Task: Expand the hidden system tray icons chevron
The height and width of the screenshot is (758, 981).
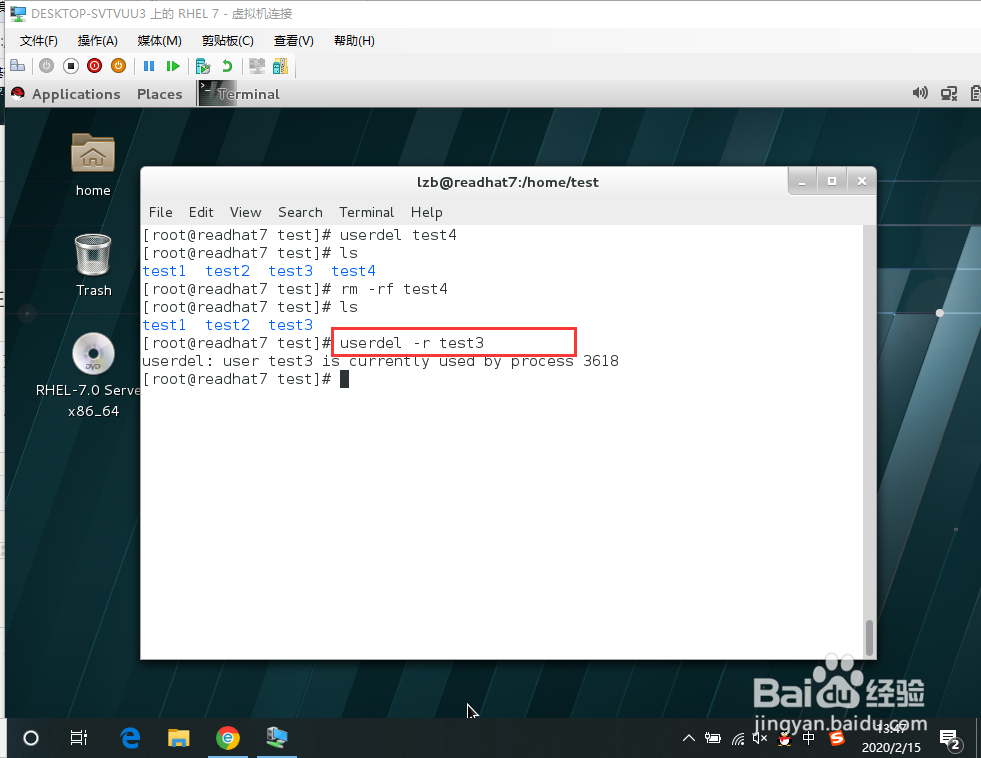Action: pos(689,738)
